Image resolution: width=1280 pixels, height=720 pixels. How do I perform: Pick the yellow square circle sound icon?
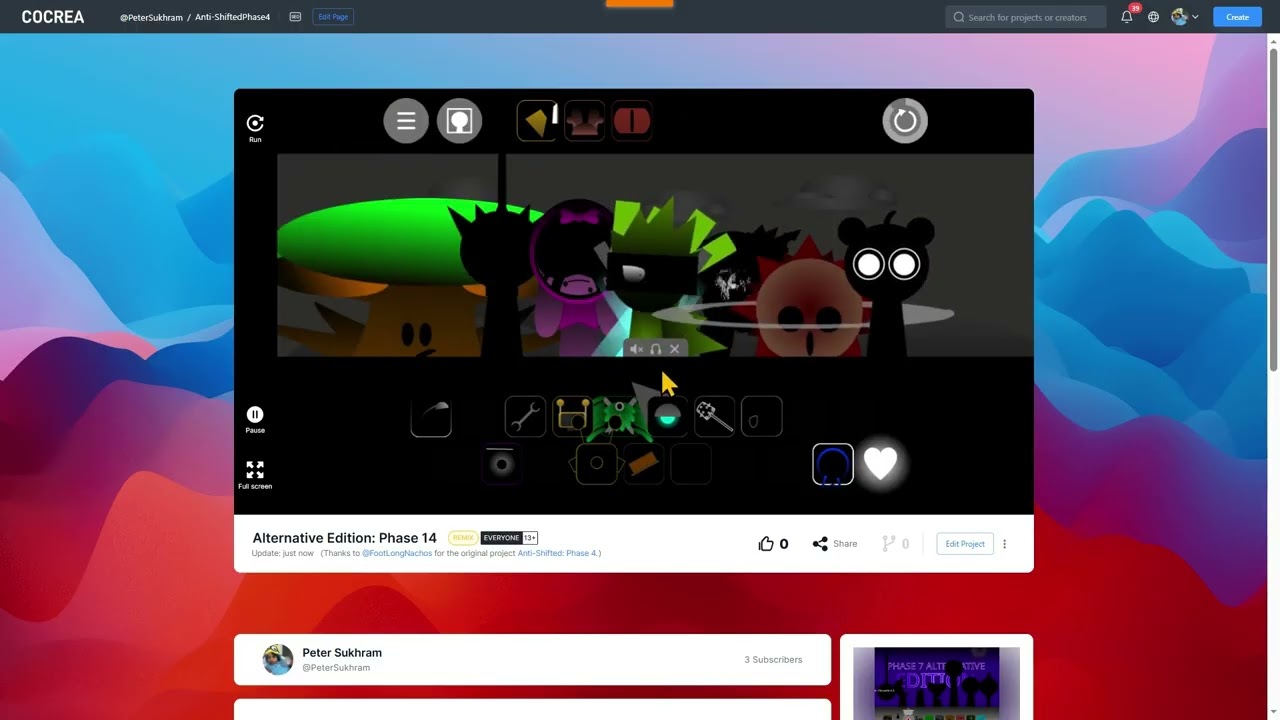597,464
